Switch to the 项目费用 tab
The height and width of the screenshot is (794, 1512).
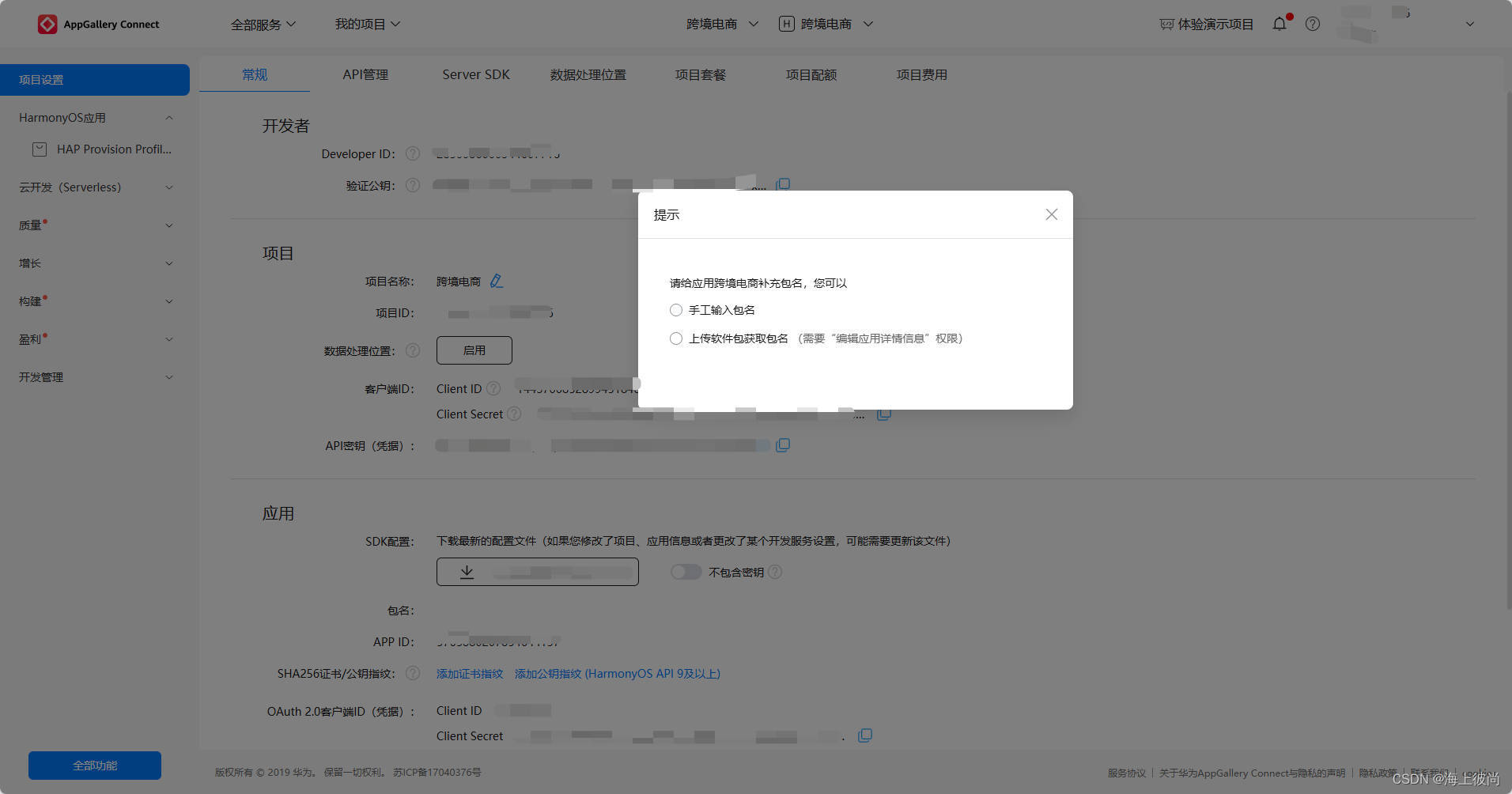[x=922, y=74]
